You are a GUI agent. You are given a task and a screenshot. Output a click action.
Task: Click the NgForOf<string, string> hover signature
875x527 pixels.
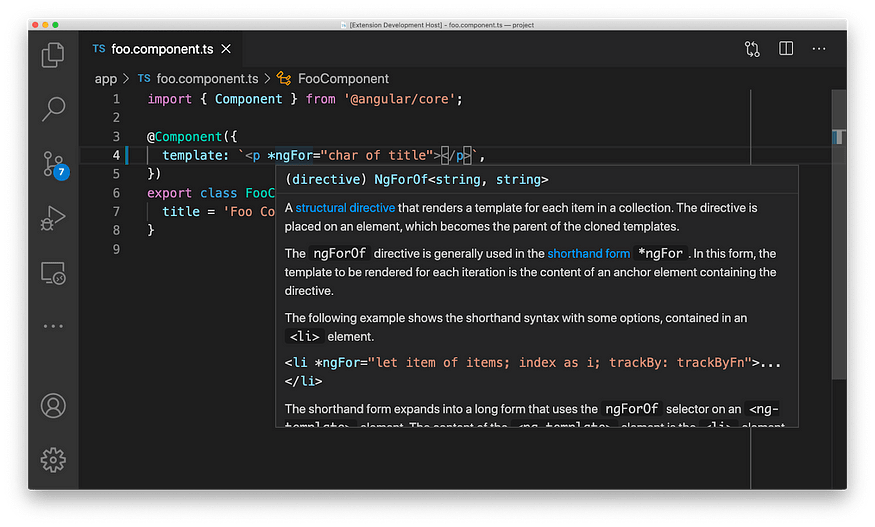tap(461, 180)
